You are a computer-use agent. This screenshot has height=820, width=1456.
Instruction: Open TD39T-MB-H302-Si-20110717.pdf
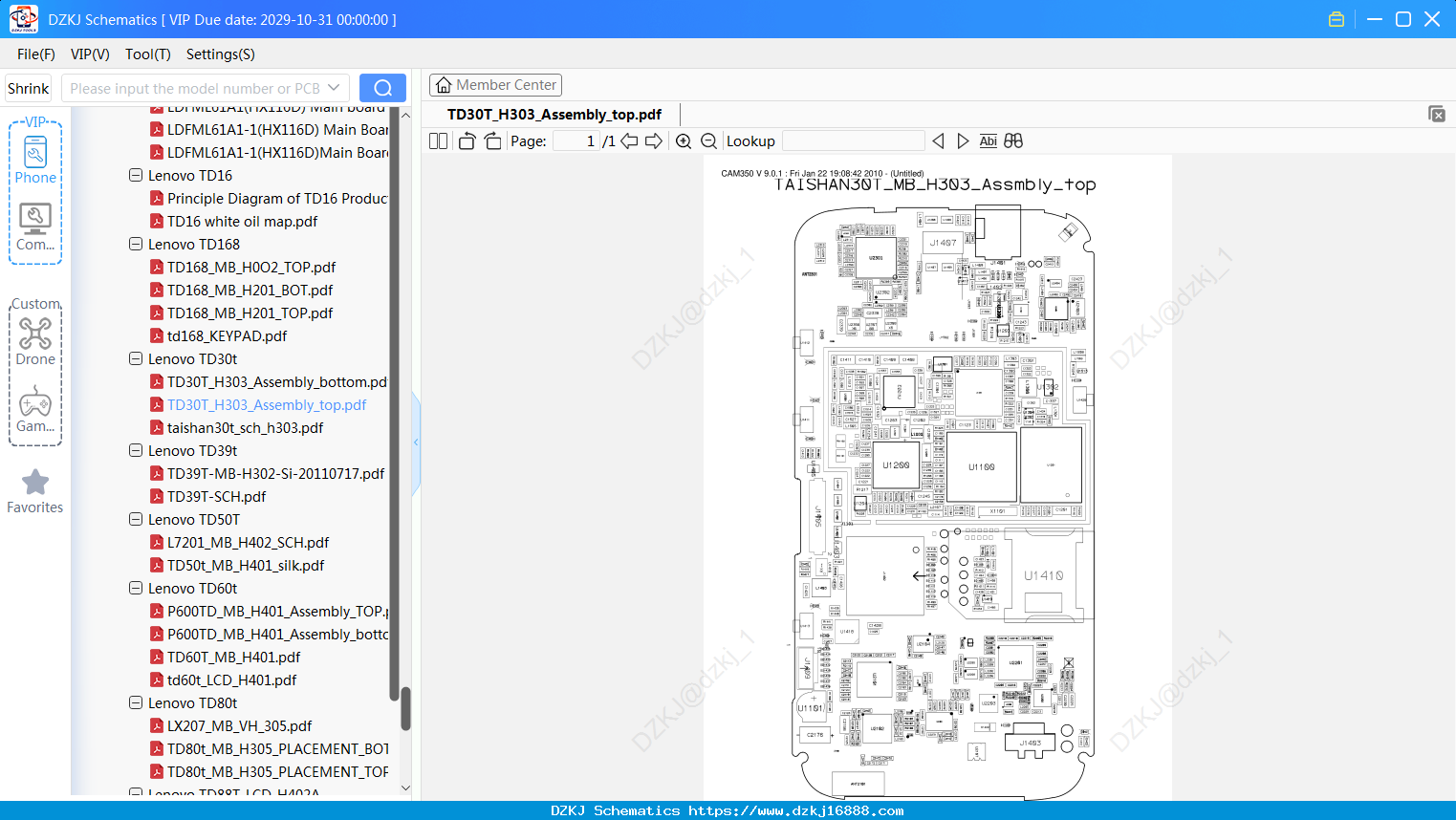coord(275,474)
